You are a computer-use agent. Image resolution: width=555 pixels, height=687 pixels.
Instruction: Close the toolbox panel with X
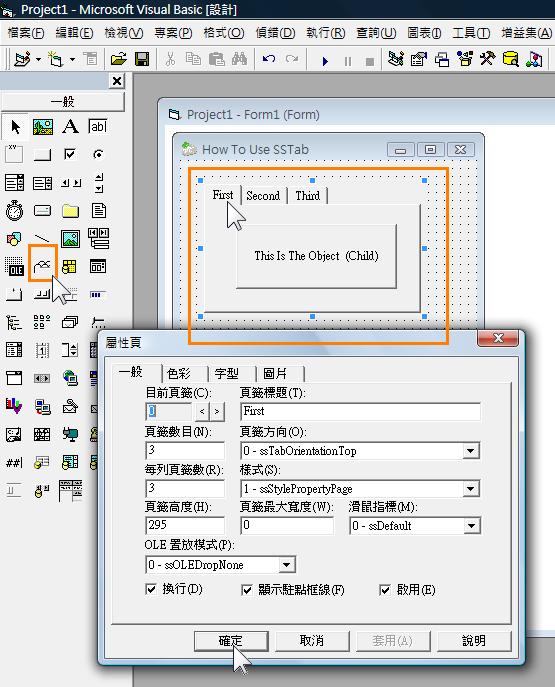click(x=117, y=81)
